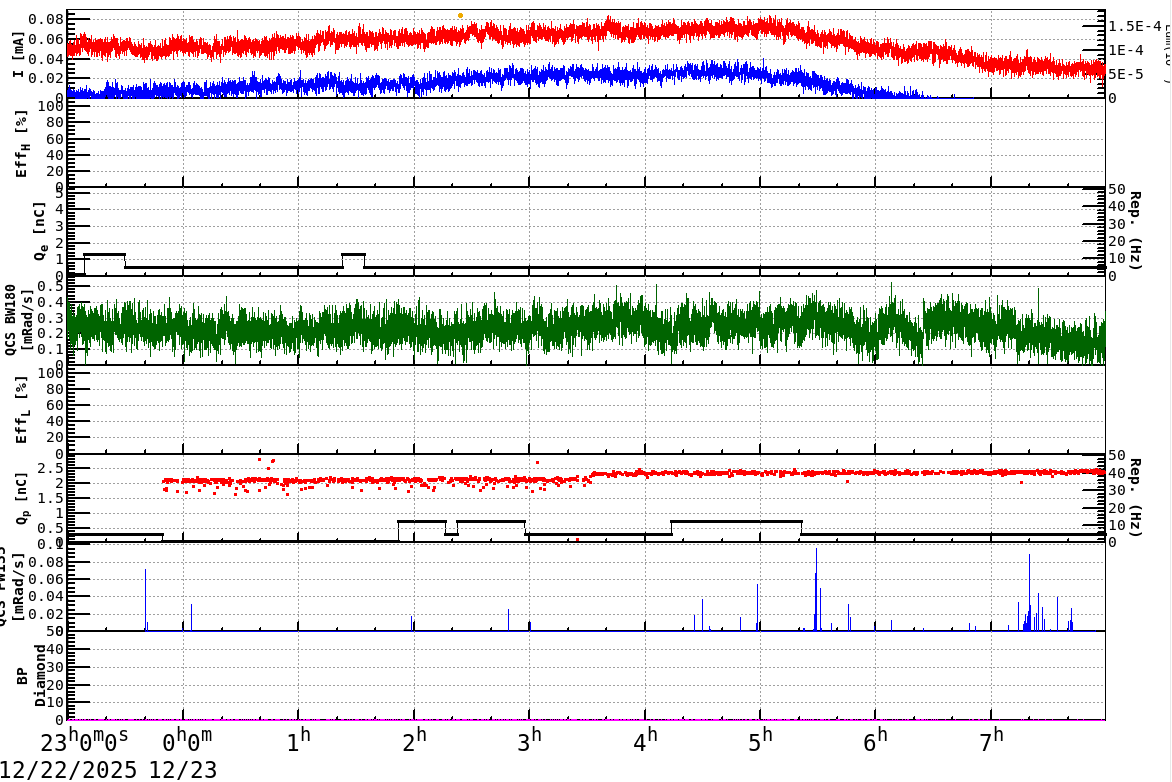This screenshot has width=1172, height=782.
Task: Click the tall blue spike near 5h30m
Action: (x=817, y=590)
